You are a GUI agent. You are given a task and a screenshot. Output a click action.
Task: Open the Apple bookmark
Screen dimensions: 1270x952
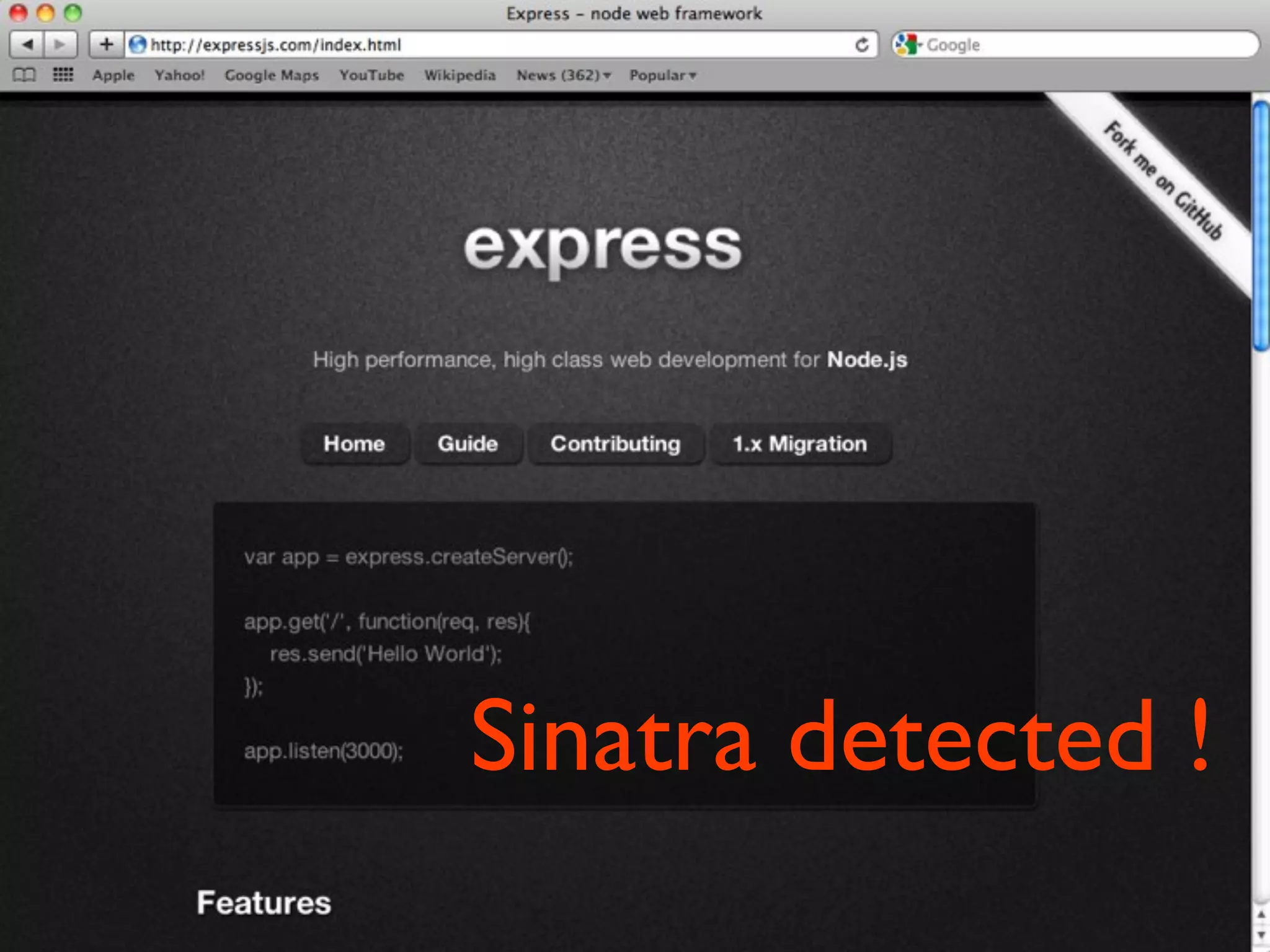(x=113, y=75)
